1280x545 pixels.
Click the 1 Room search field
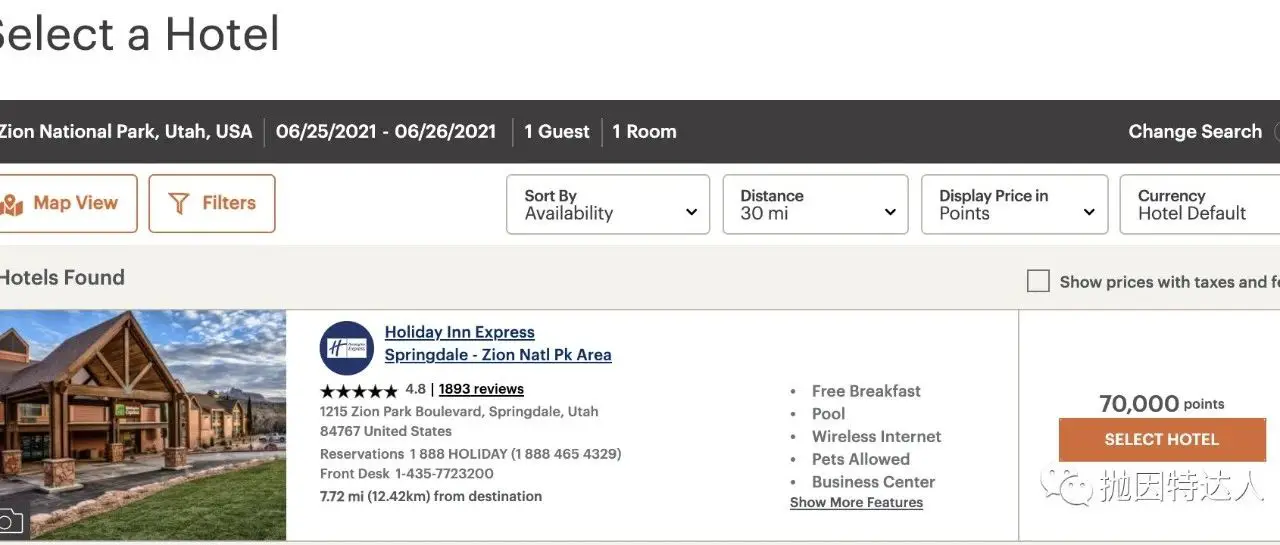click(x=644, y=132)
